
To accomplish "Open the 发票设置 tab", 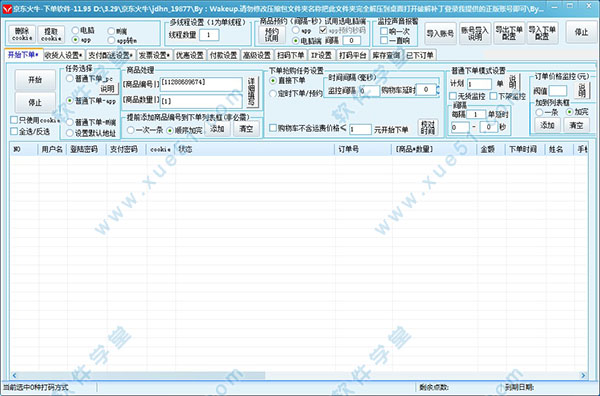I will 154,55.
